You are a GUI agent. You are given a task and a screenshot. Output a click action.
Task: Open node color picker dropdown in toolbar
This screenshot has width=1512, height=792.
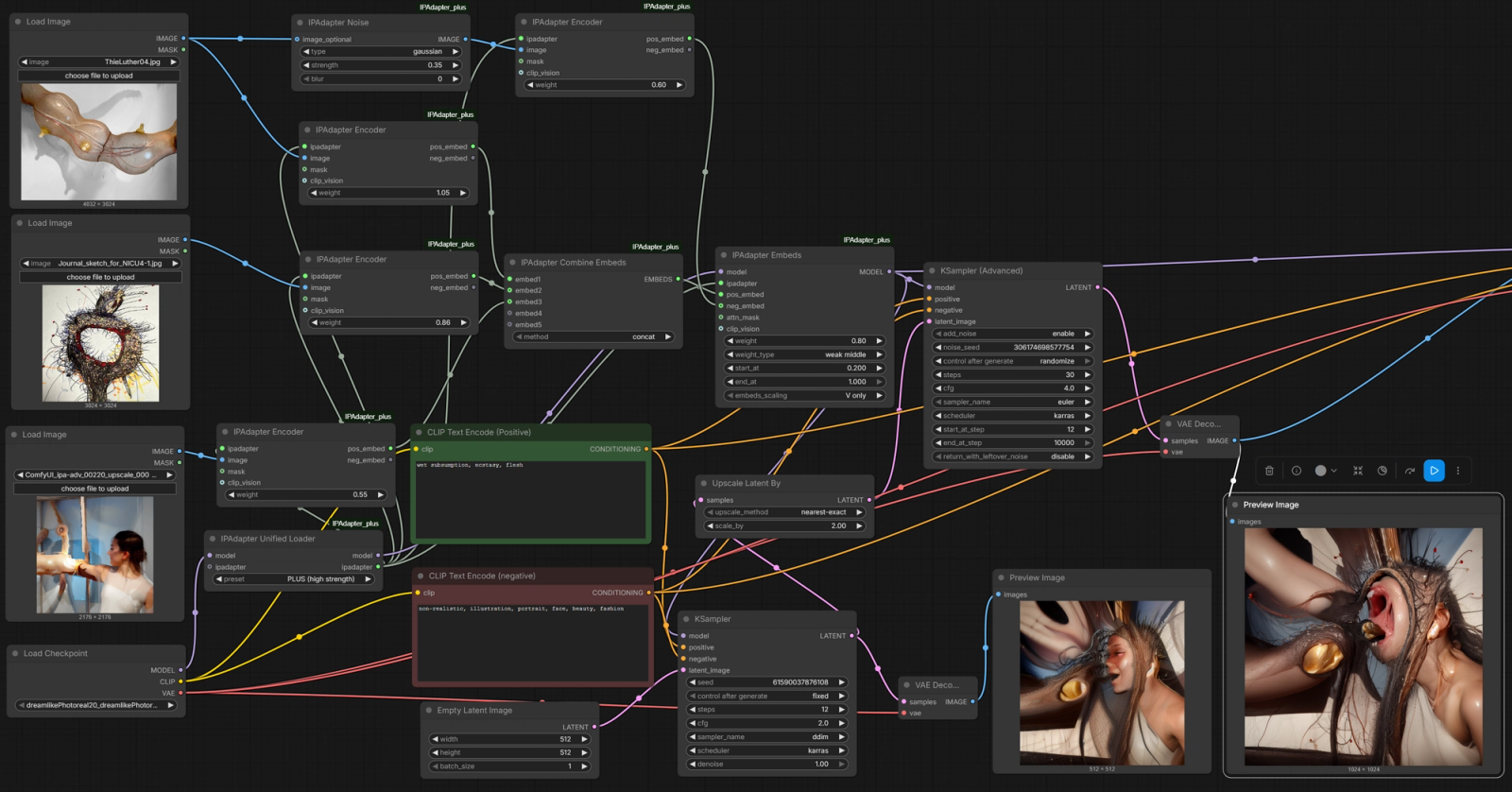tap(1325, 471)
